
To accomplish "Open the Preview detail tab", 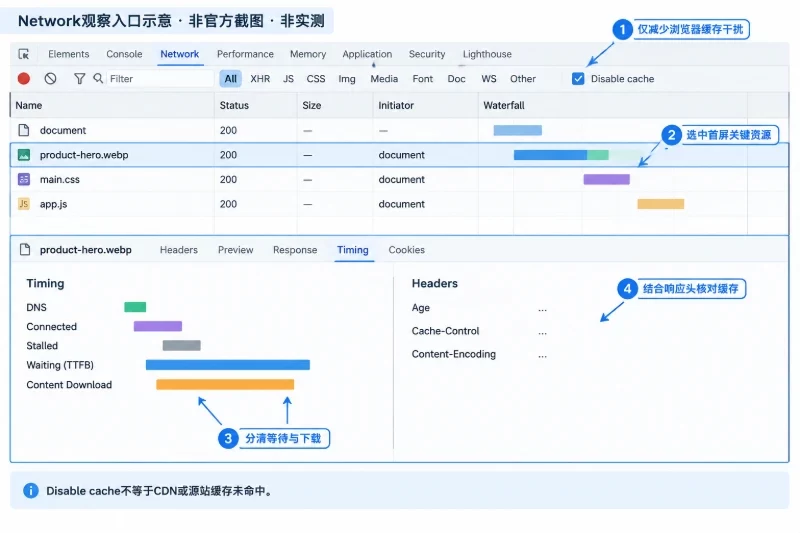I will 236,249.
